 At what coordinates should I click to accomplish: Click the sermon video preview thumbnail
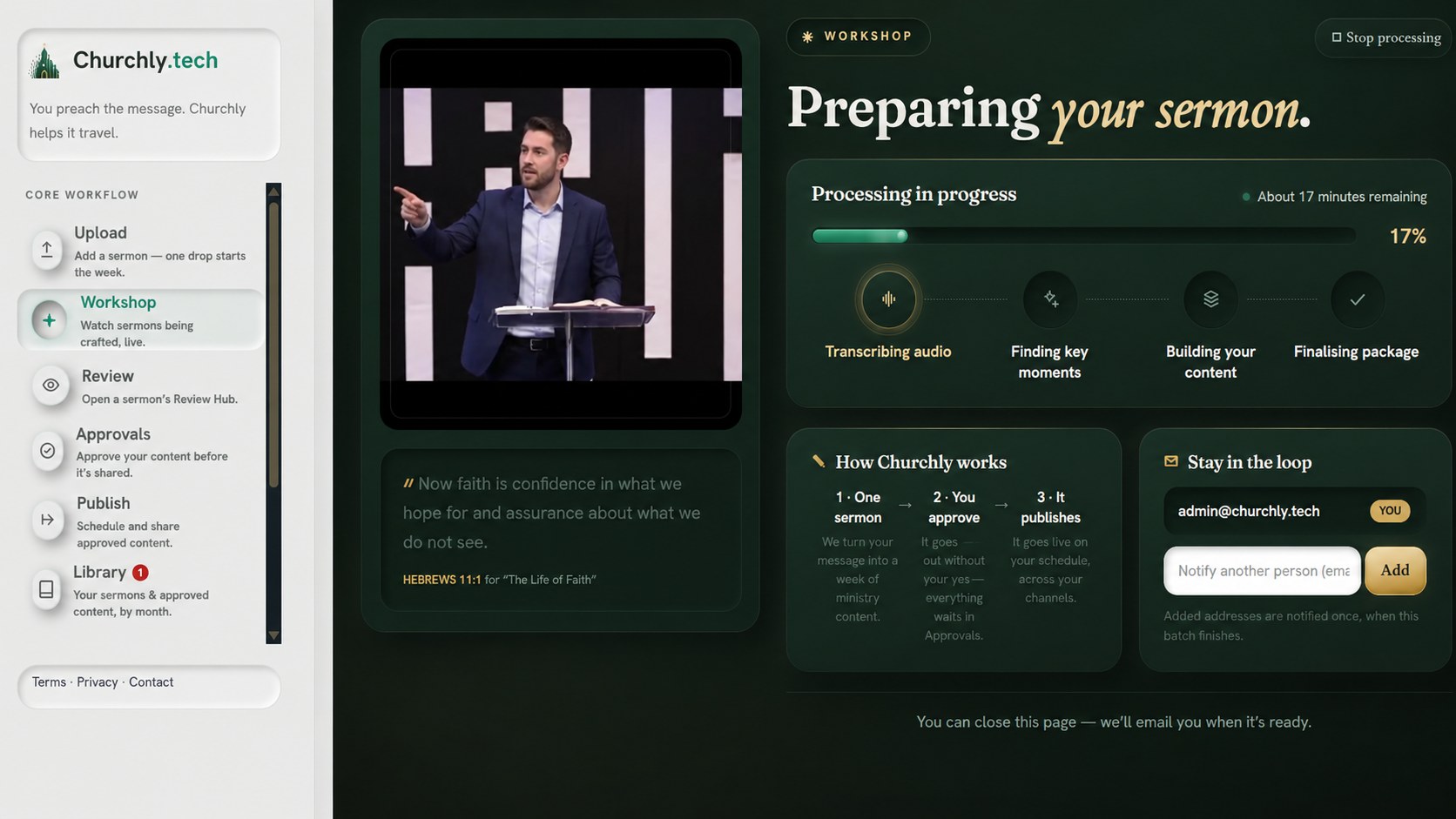(x=561, y=233)
